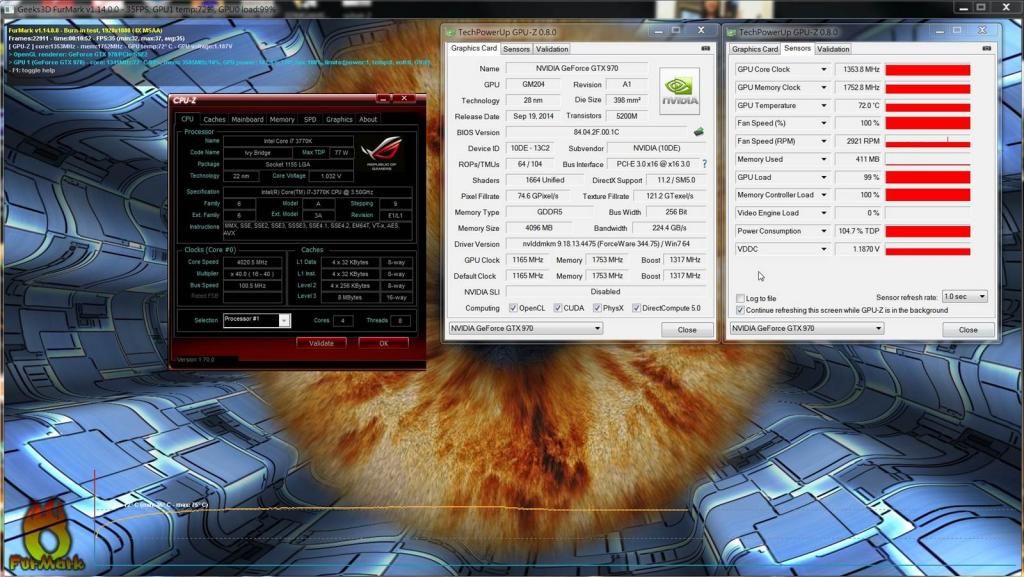The height and width of the screenshot is (577, 1024).
Task: Click the VDDC graph bar
Action: click(927, 249)
